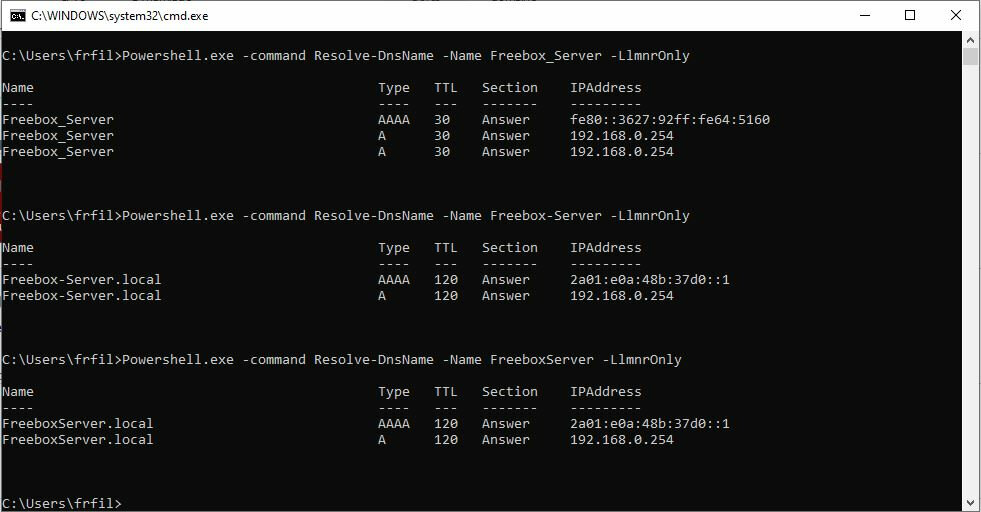Image resolution: width=981 pixels, height=512 pixels.
Task: Click the FreeboxServer.local A record name
Action: point(77,440)
